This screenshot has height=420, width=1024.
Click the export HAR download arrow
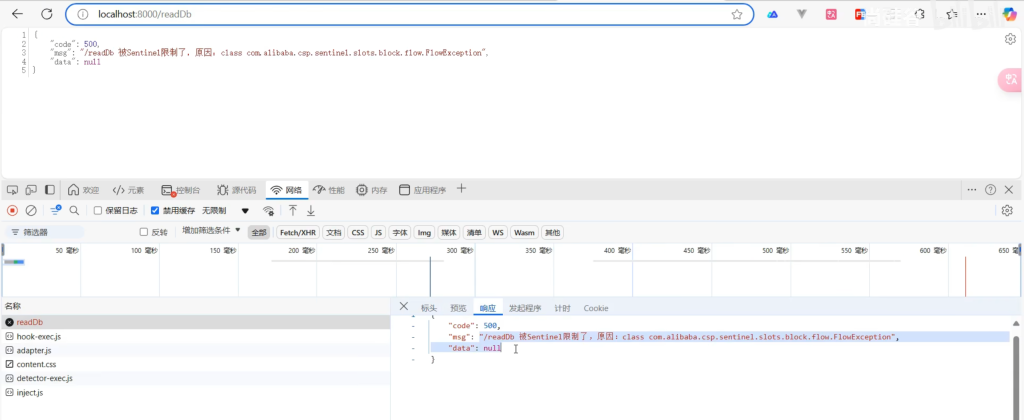[x=311, y=211]
